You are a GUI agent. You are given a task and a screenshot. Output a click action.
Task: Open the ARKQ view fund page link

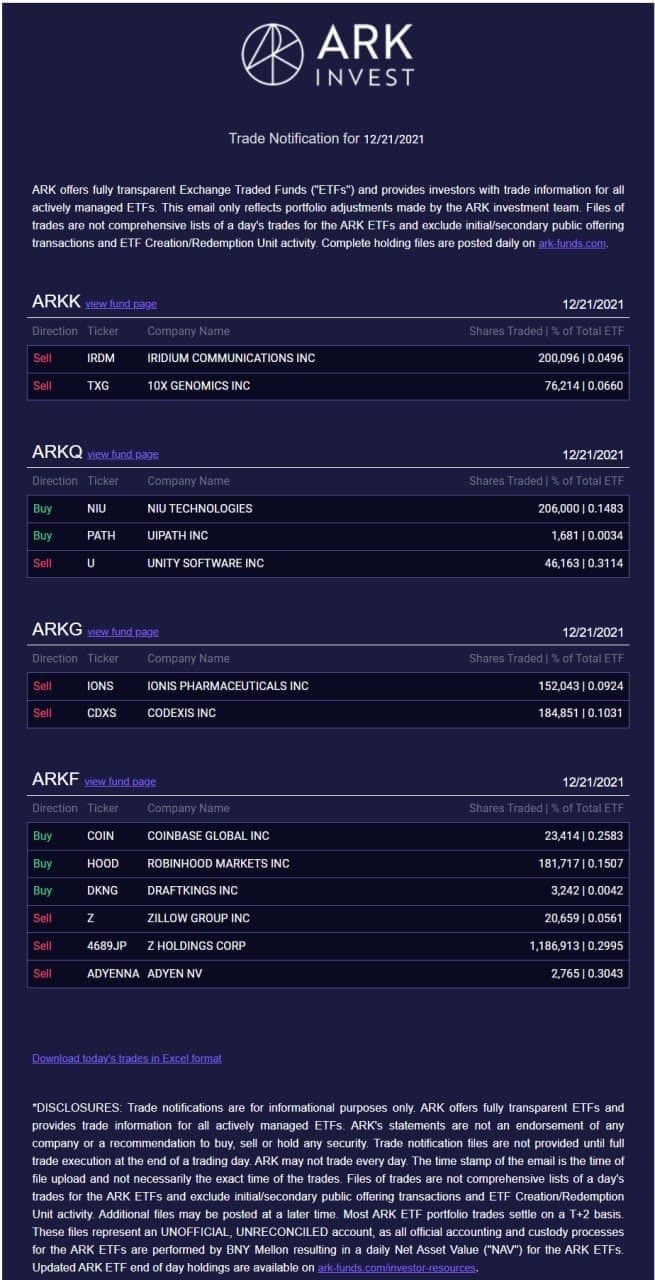[x=123, y=454]
